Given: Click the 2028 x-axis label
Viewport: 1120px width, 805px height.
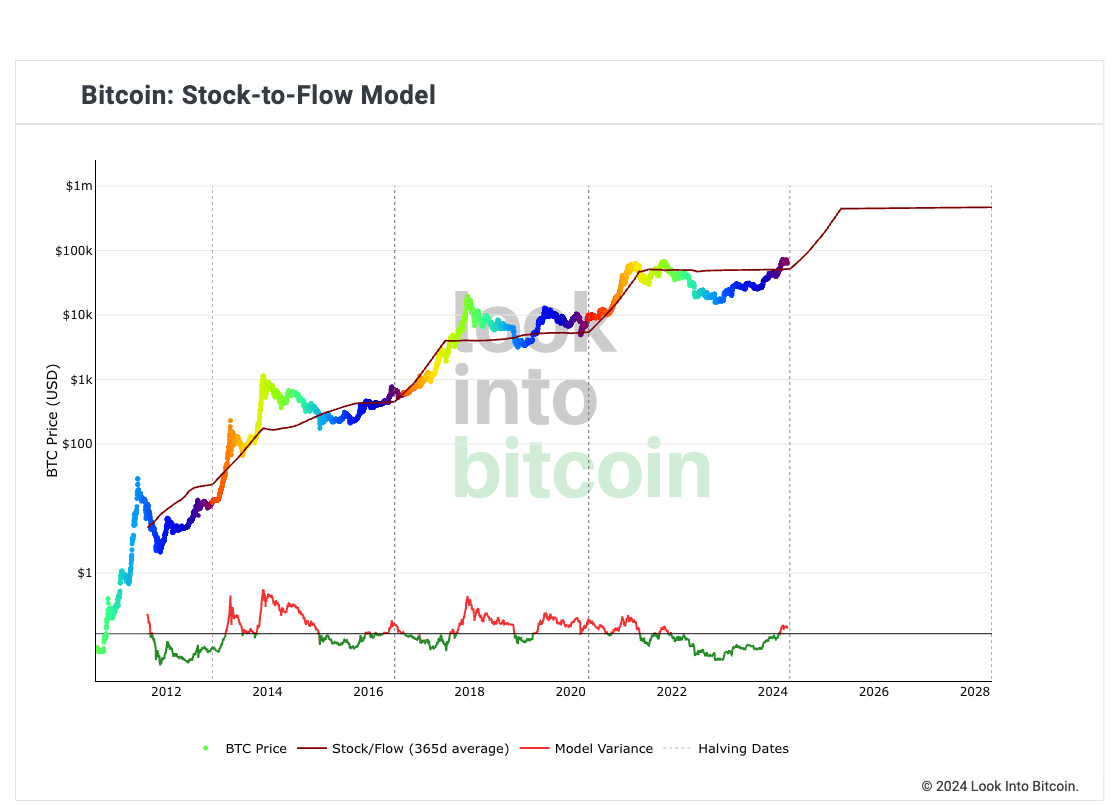Looking at the screenshot, I should pos(975,691).
